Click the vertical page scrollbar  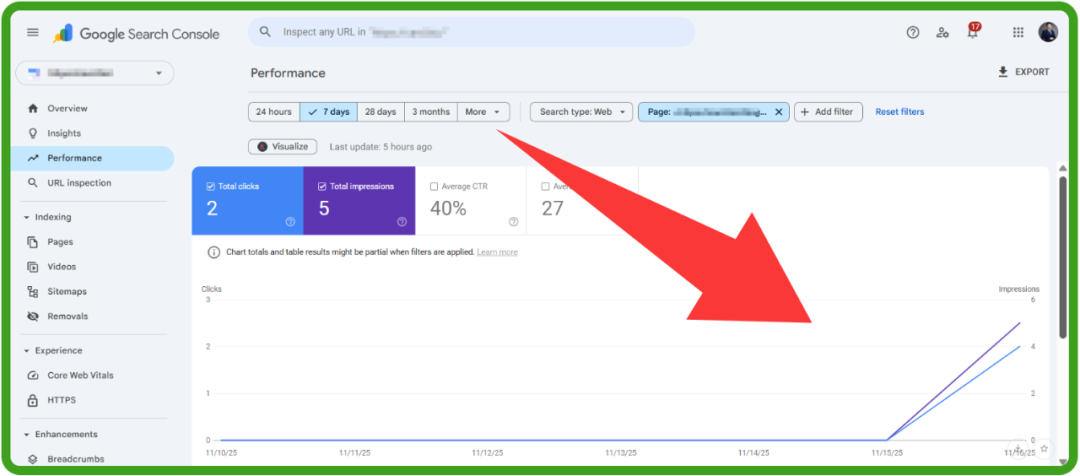point(1062,260)
